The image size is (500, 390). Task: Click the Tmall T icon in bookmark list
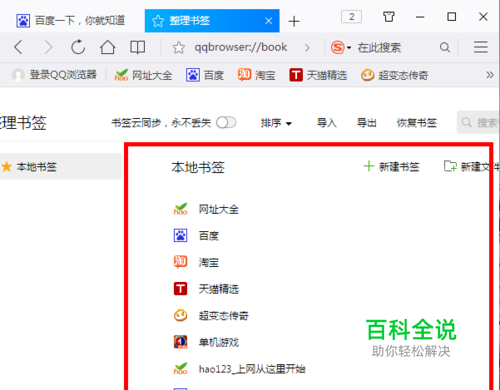[180, 289]
